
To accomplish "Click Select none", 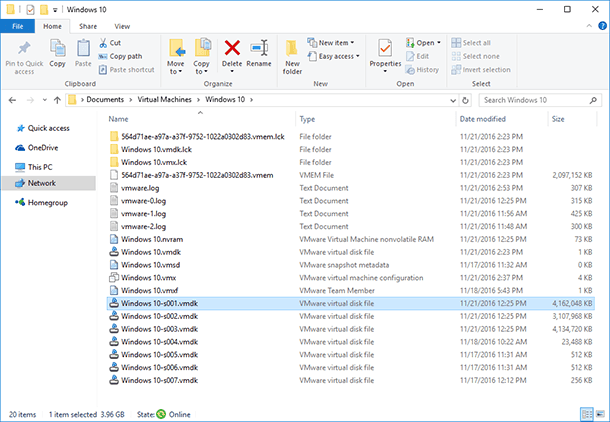I will 475,56.
